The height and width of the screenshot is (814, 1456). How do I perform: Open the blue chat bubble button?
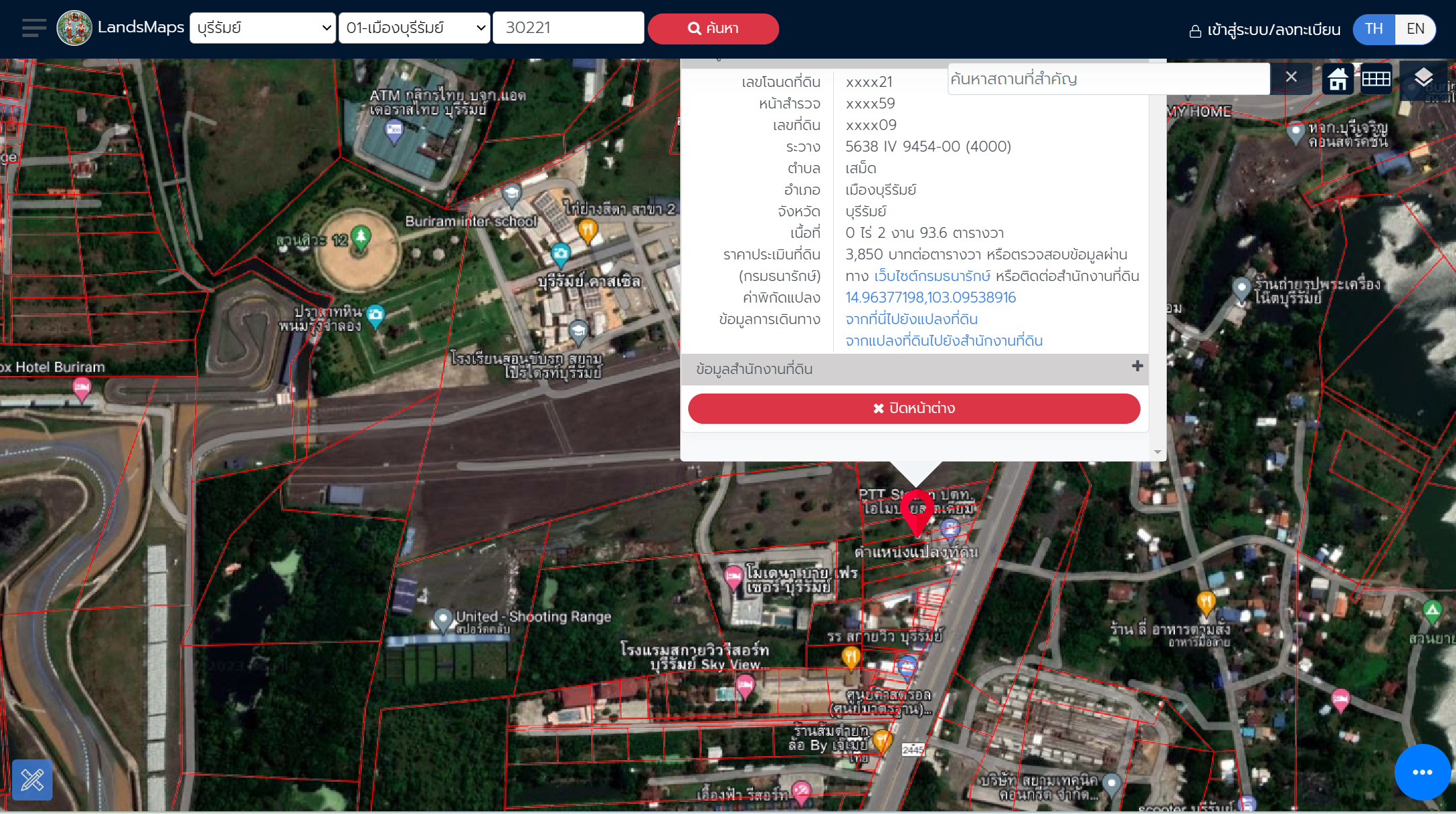pos(1422,772)
